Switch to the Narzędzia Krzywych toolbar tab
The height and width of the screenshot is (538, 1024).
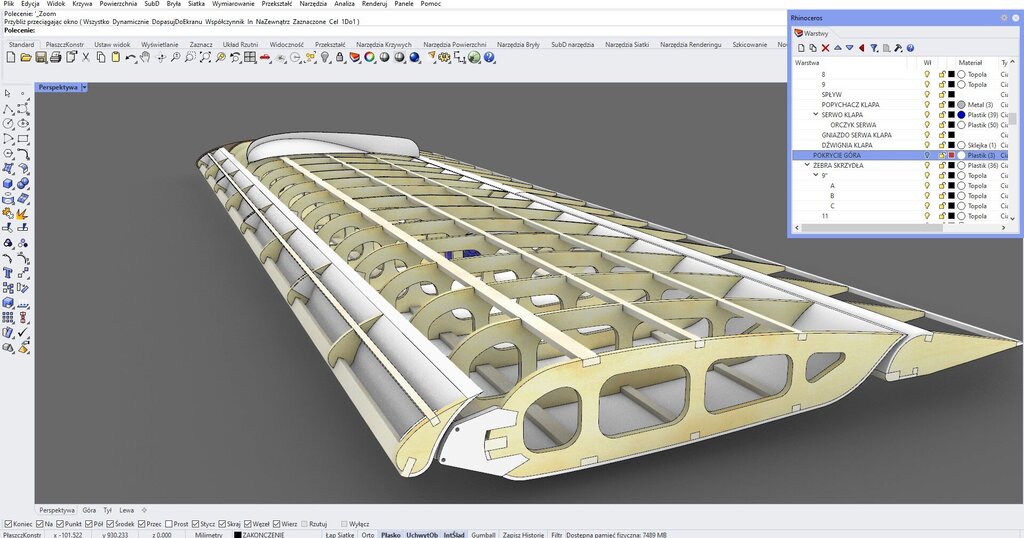383,44
